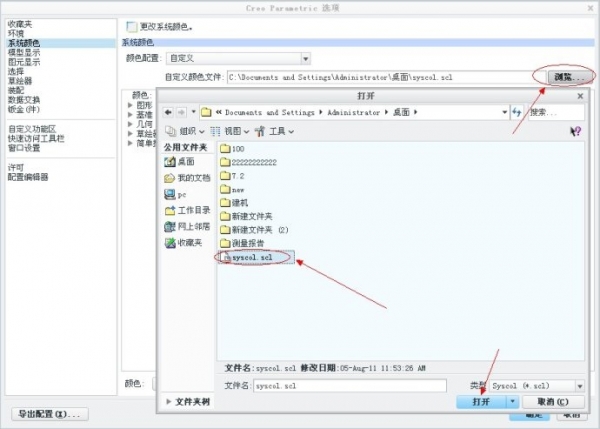The image size is (600, 429).
Task: Select 网上邻居 in common folders
Action: point(187,226)
